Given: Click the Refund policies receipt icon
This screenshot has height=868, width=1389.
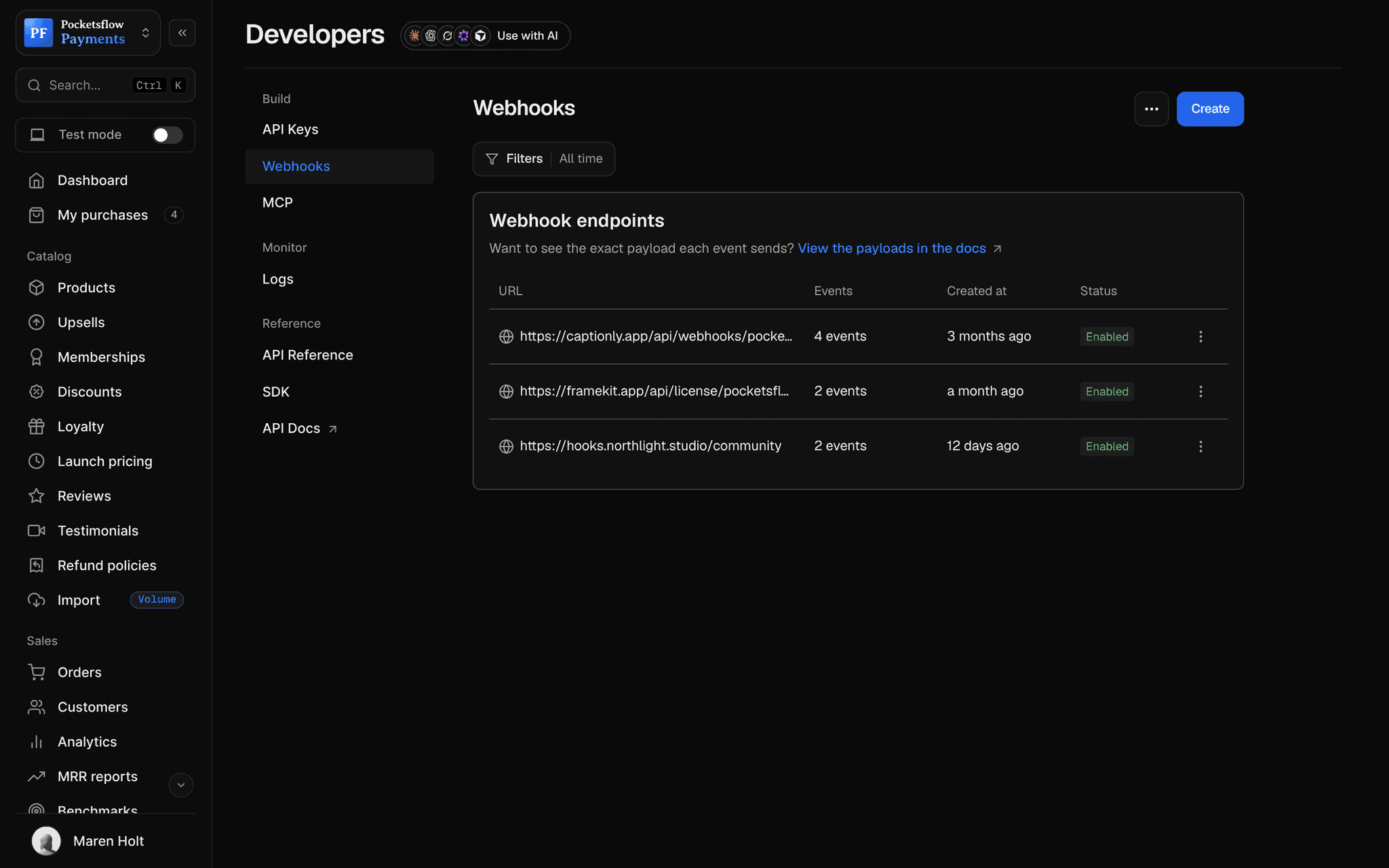Looking at the screenshot, I should [37, 566].
